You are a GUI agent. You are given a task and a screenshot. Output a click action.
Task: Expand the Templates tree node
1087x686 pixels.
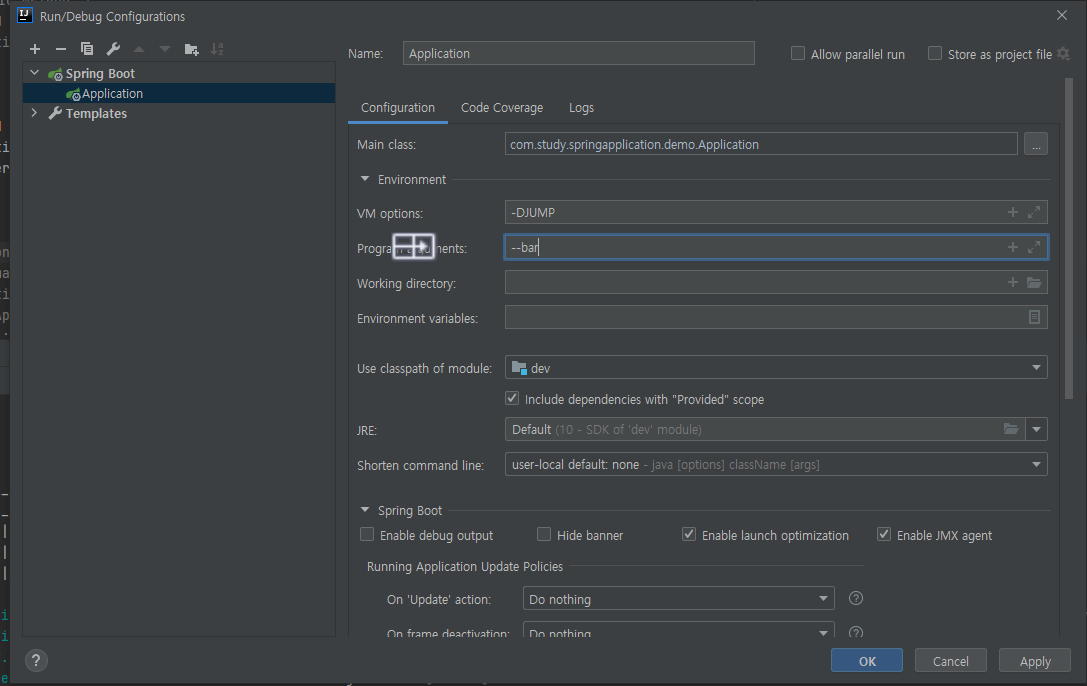pyautogui.click(x=35, y=112)
